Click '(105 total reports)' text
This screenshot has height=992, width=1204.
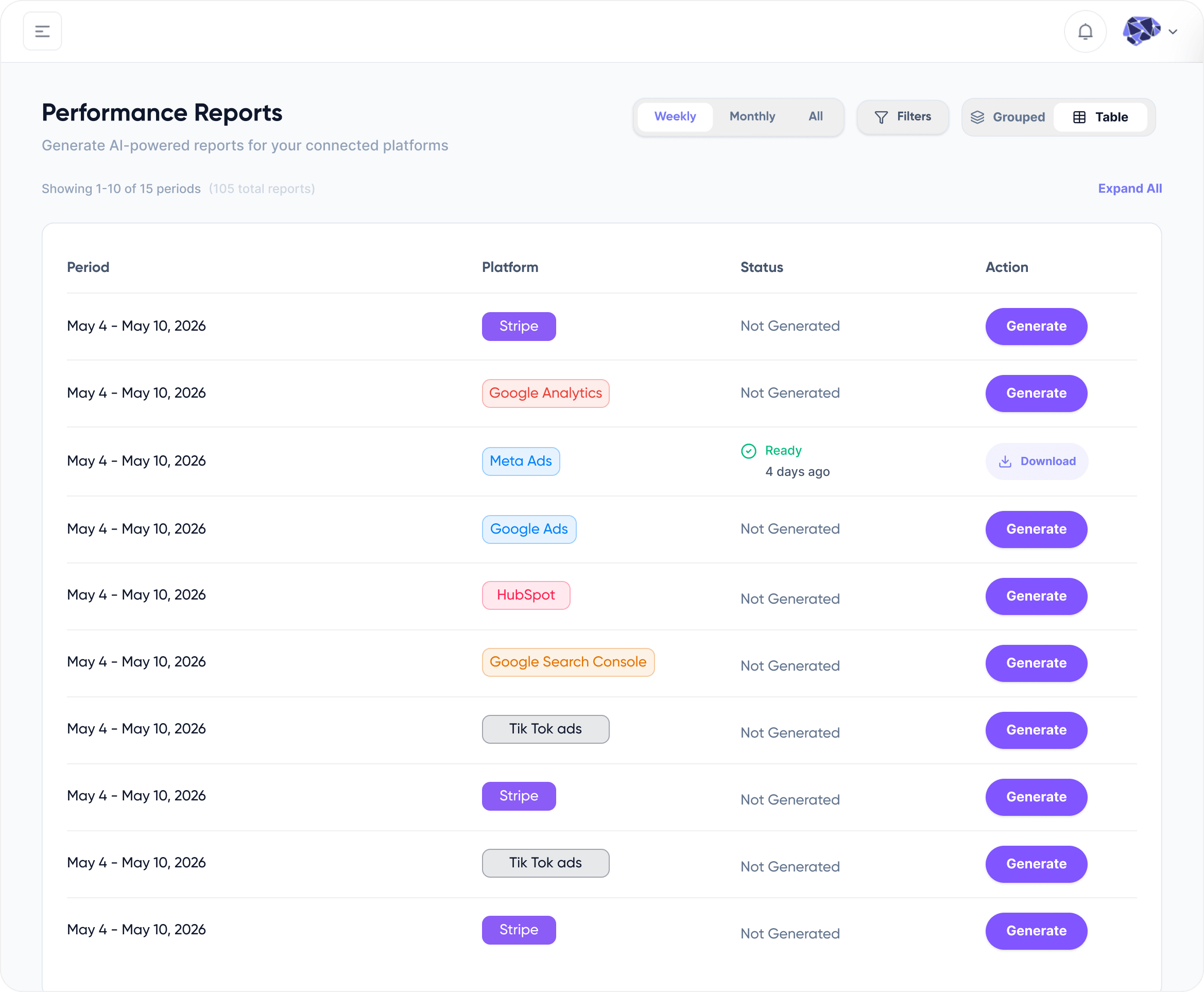[262, 189]
